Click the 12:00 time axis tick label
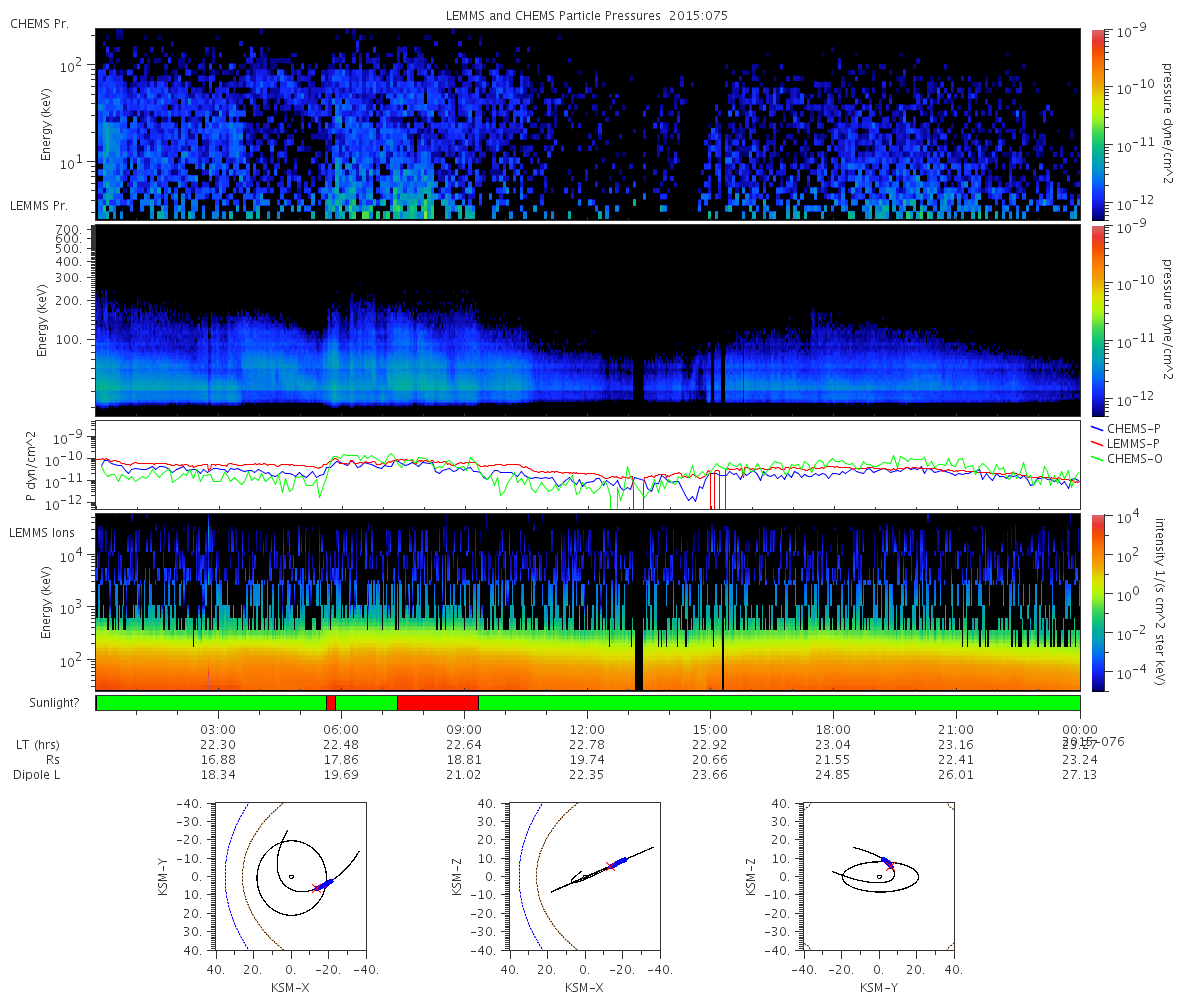The width and height of the screenshot is (1200, 1000). pos(587,729)
